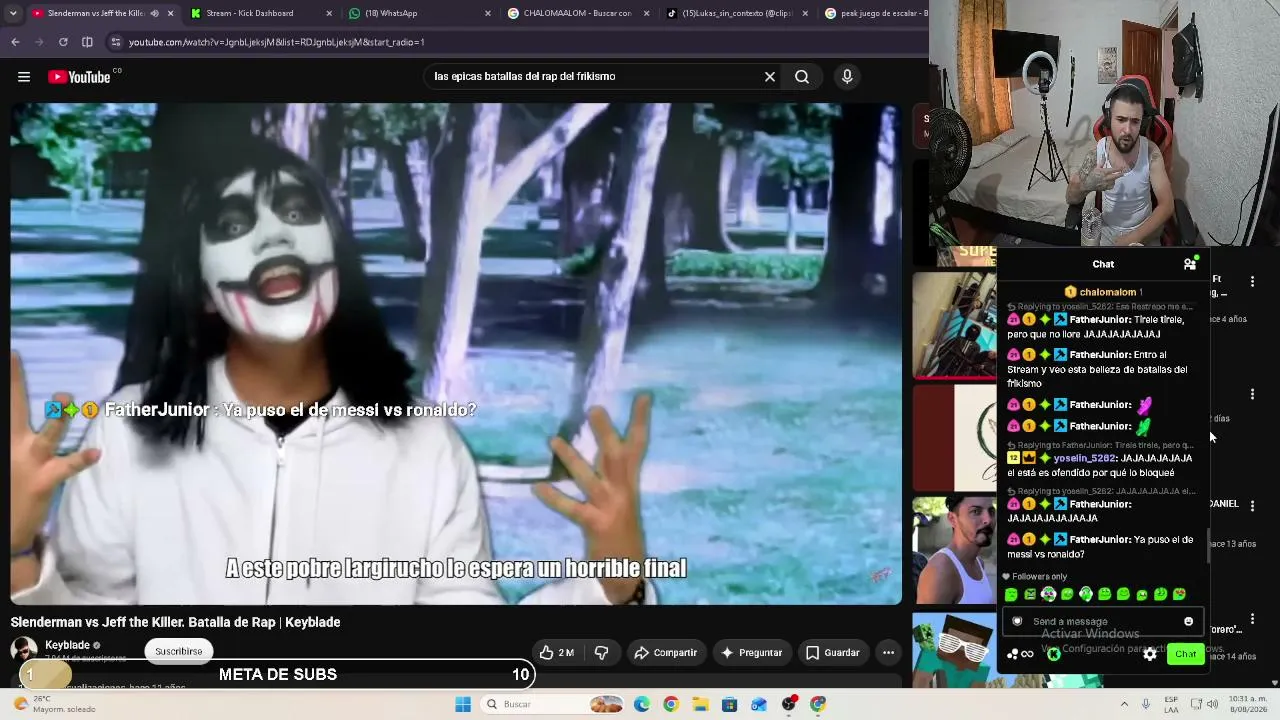Click the Preguntar button
The width and height of the screenshot is (1280, 720).
coord(751,653)
